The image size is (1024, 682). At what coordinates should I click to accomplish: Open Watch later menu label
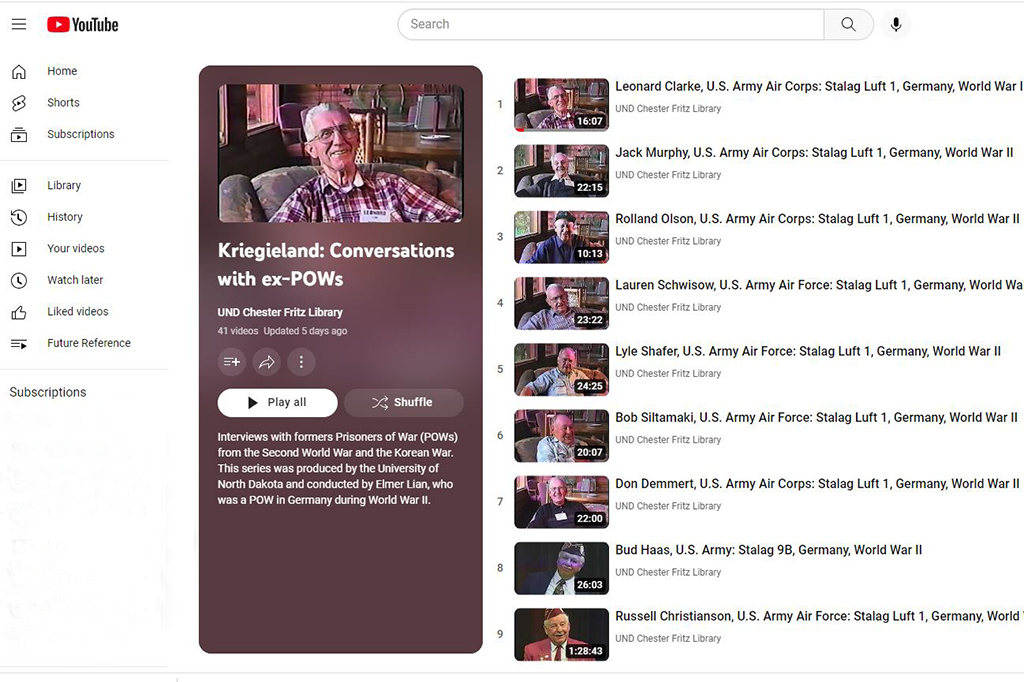(x=75, y=280)
